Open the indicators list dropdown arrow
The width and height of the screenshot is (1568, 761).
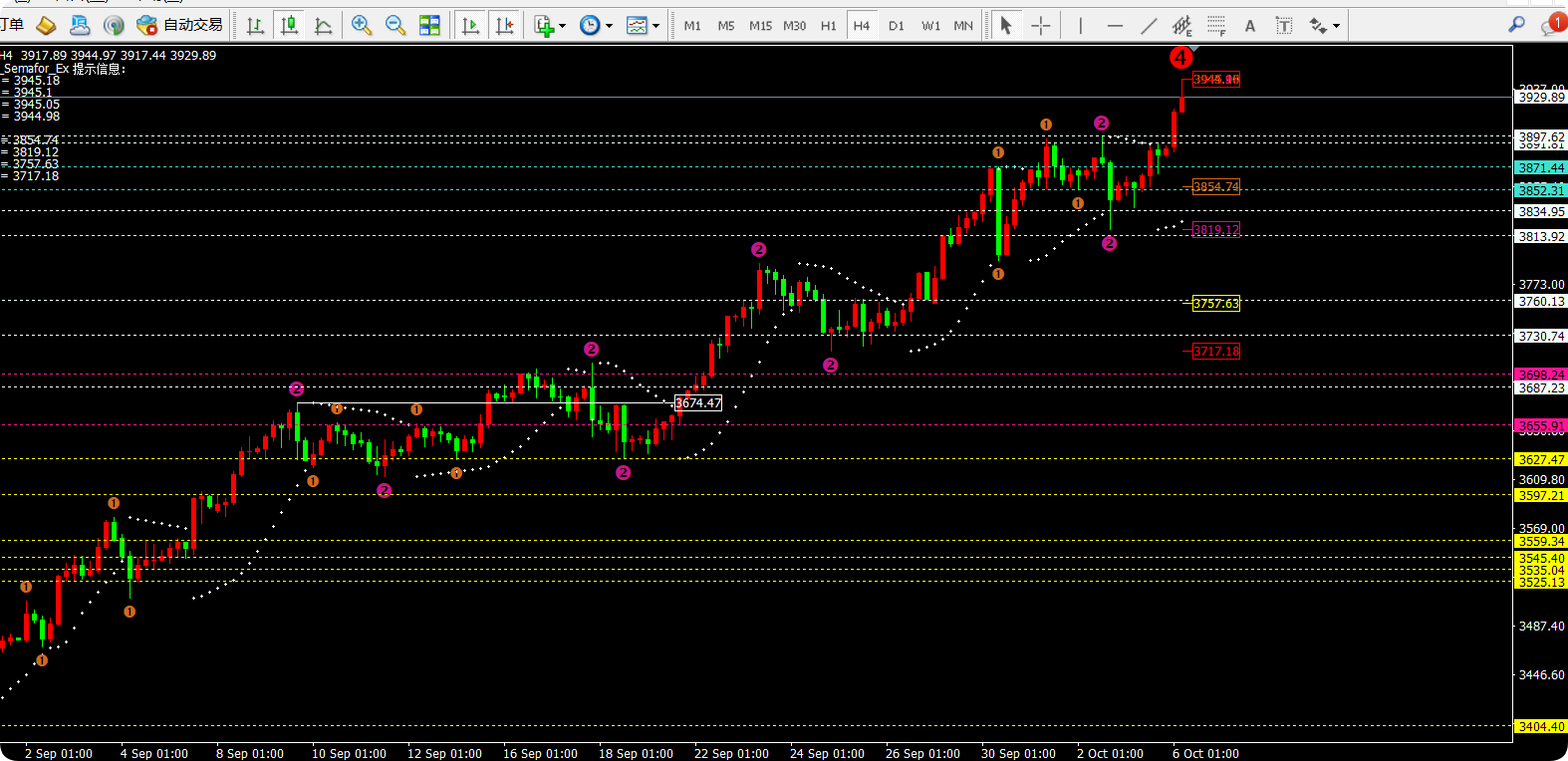563,26
